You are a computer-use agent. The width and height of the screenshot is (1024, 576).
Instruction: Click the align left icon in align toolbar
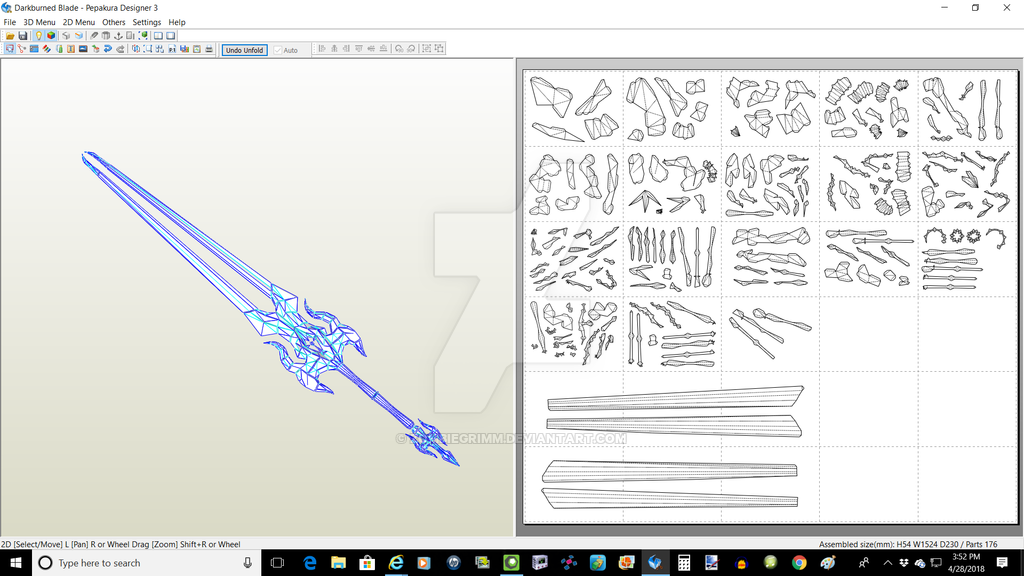(322, 49)
